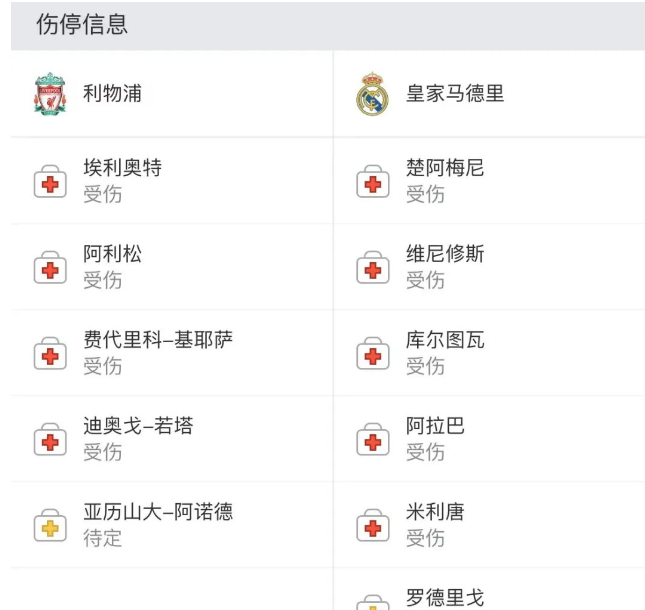Click the Liverpool club crest icon

click(x=50, y=94)
